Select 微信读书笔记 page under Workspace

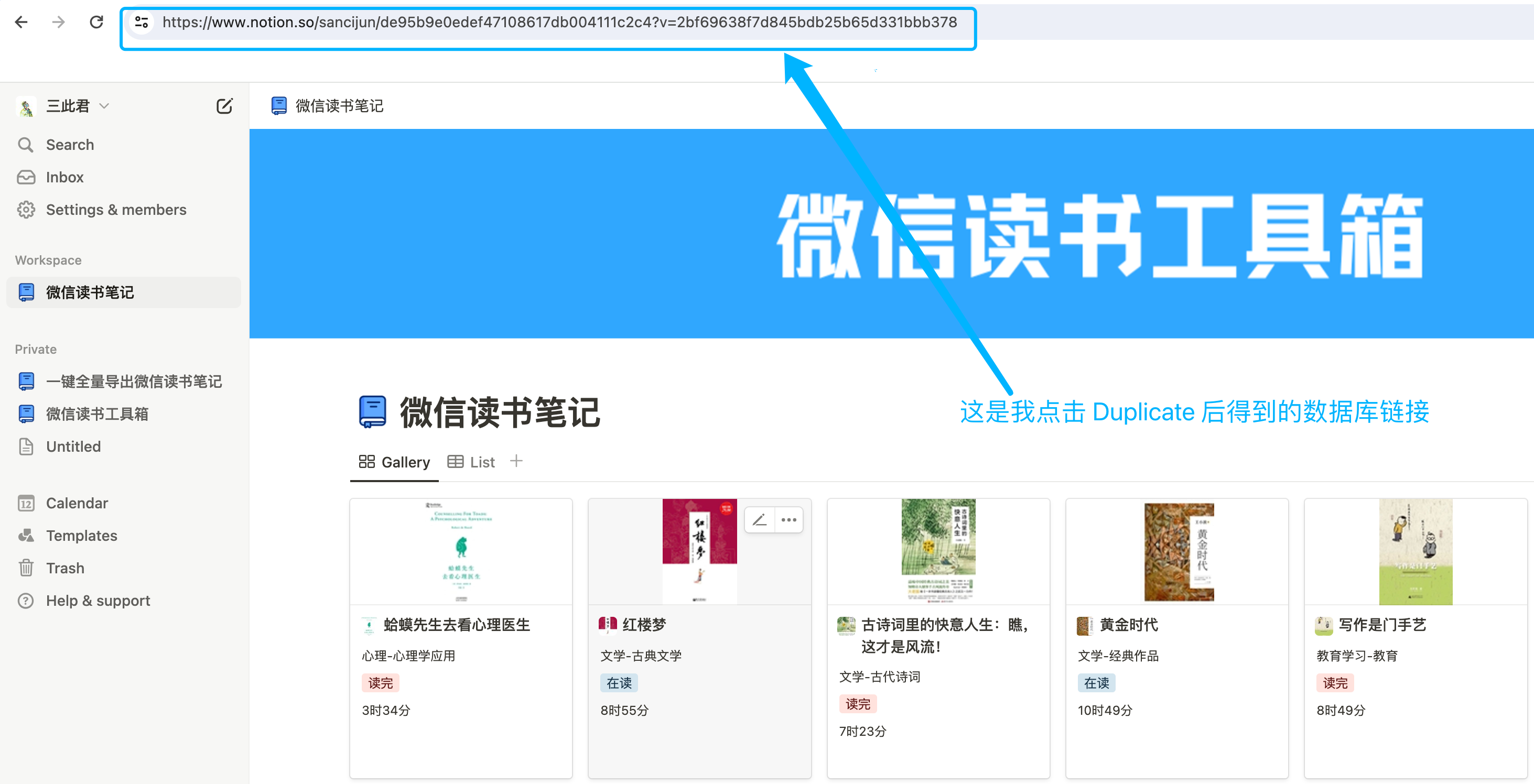tap(123, 292)
